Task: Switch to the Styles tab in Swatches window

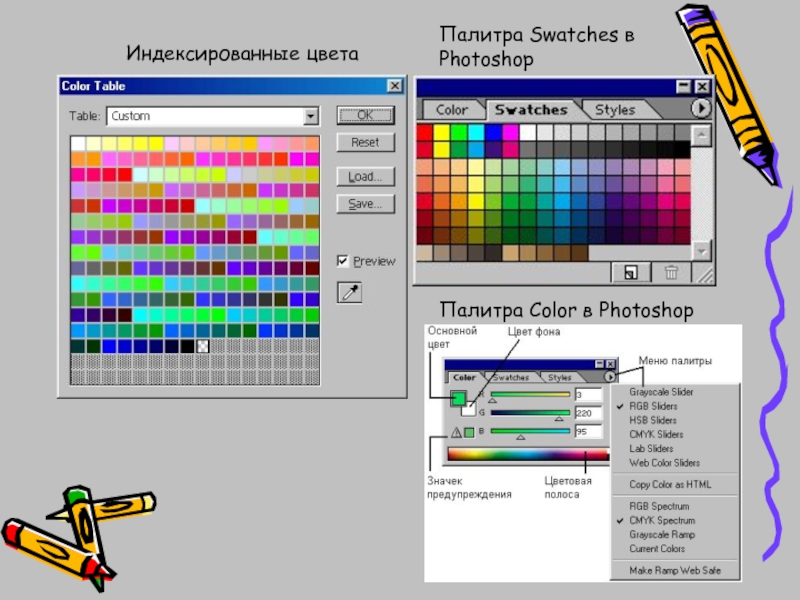Action: (x=615, y=110)
